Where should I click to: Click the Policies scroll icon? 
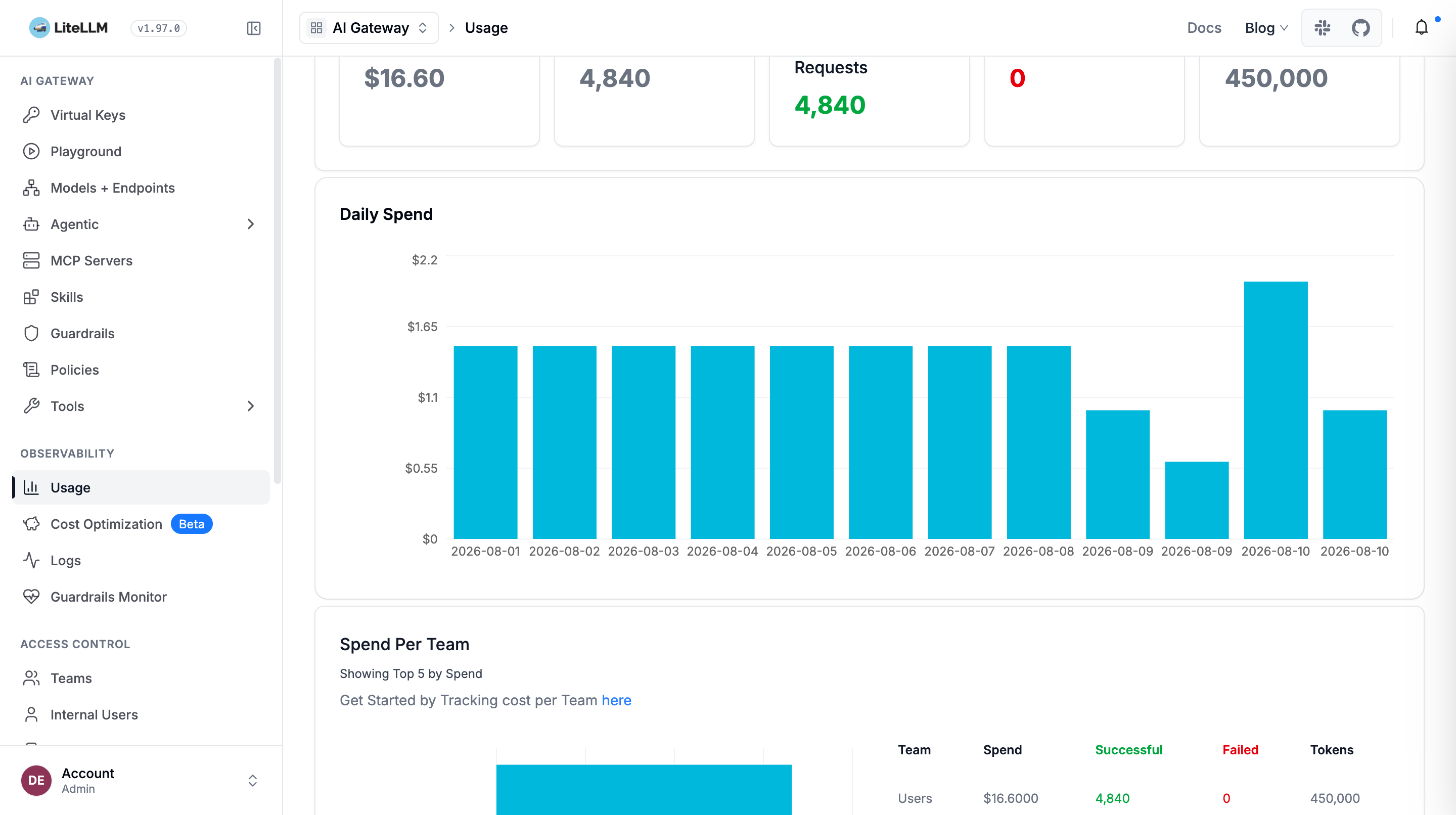coord(32,370)
